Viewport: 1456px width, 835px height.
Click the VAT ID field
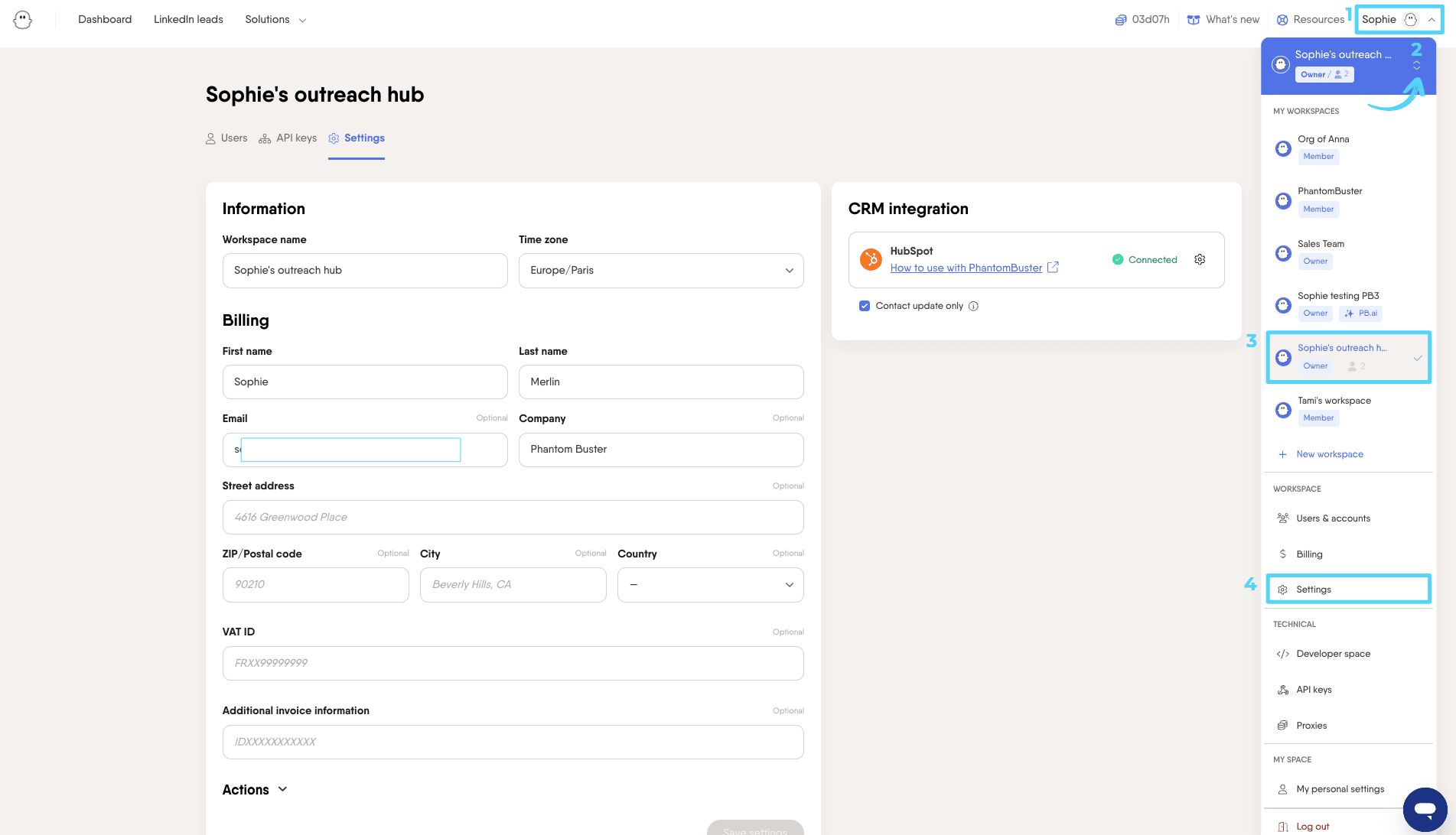coord(513,664)
